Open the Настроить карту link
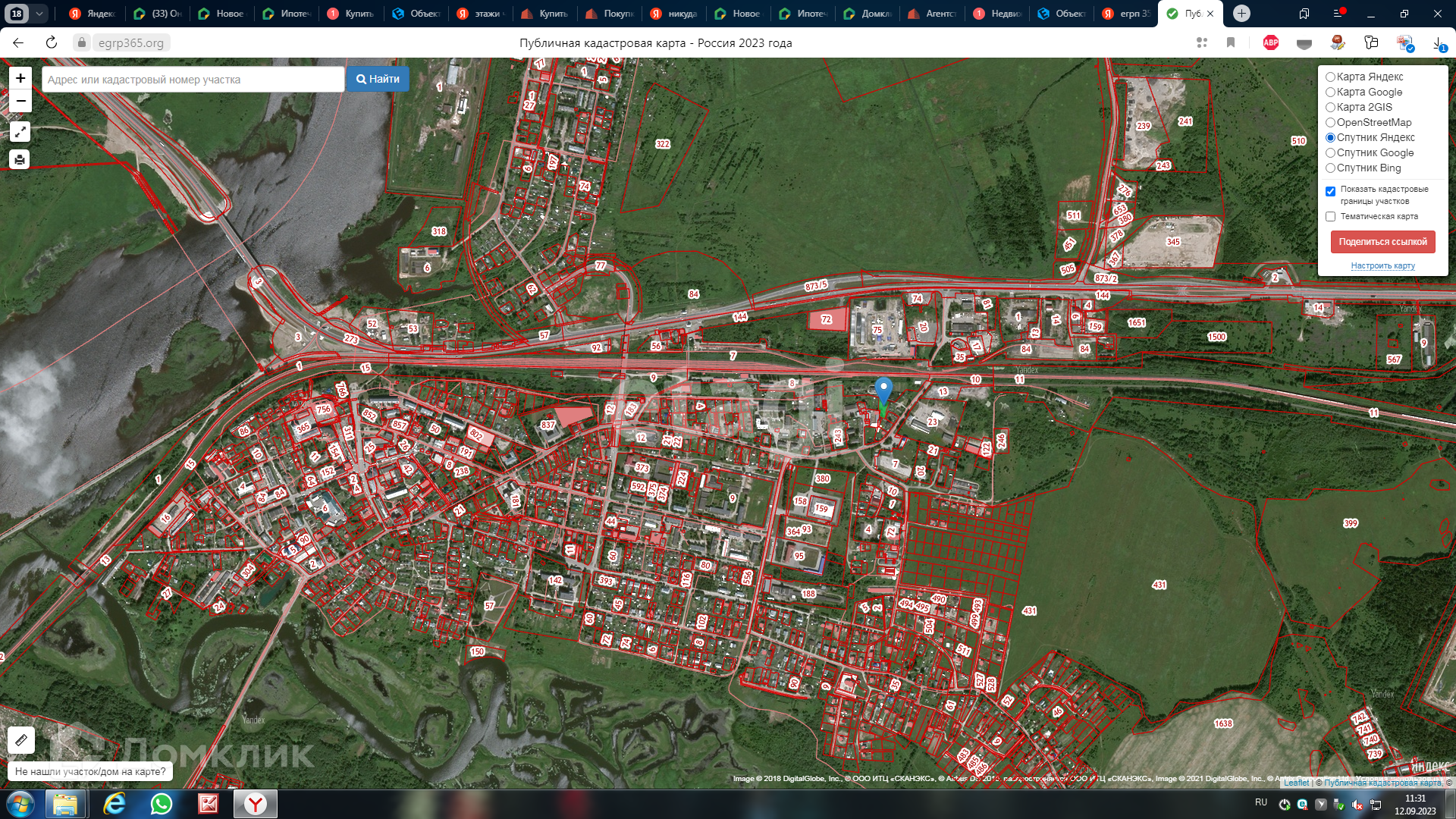The width and height of the screenshot is (1456, 819). [1382, 266]
